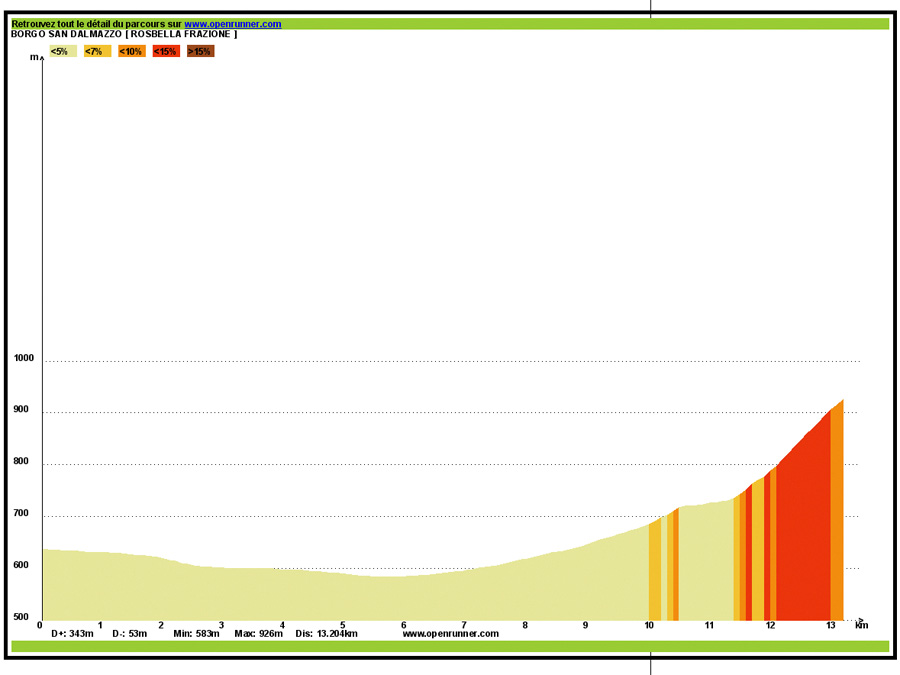
Task: Click the 600 altitude axis label
Action: point(21,565)
